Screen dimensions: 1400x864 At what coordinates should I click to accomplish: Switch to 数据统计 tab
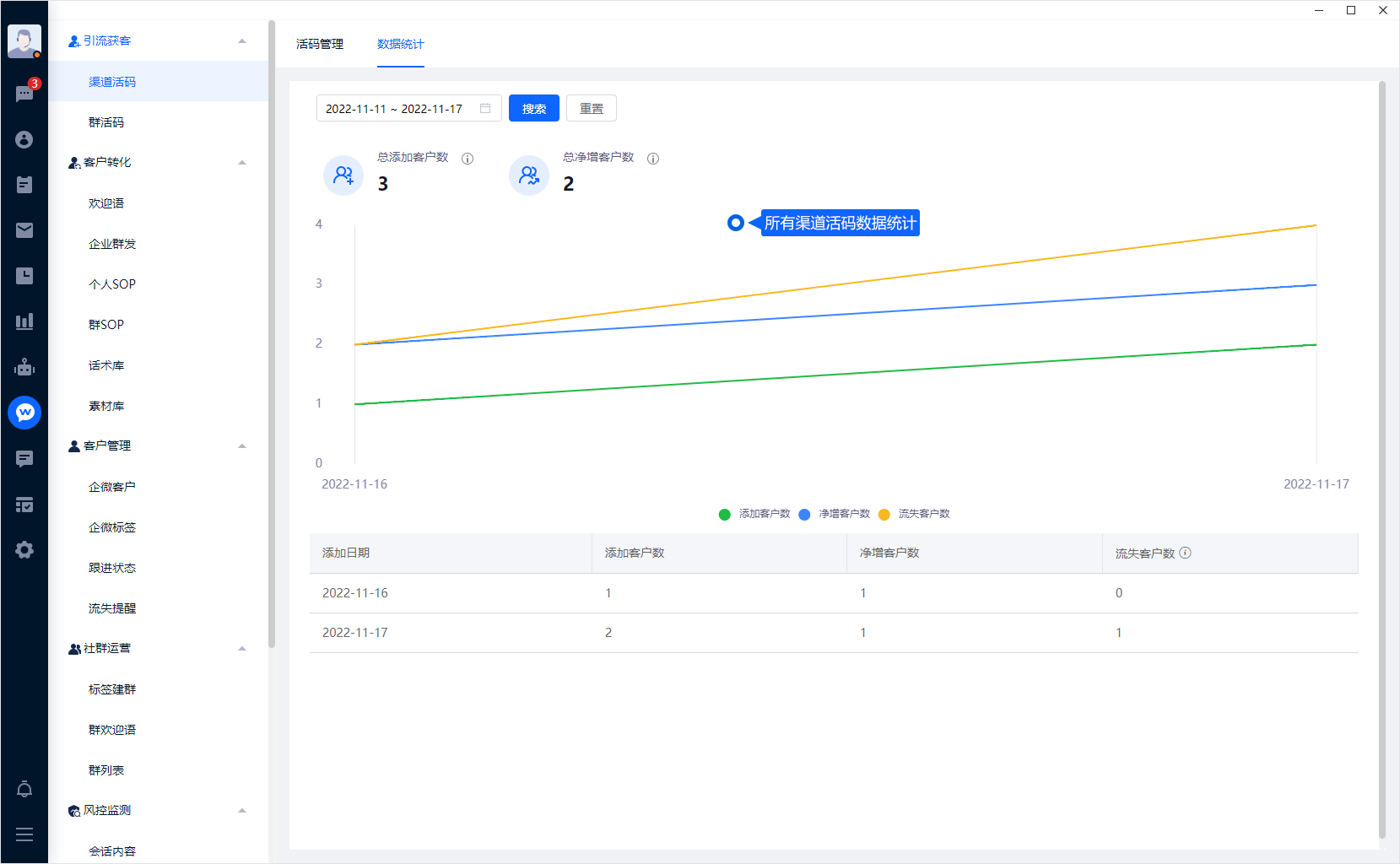[401, 44]
